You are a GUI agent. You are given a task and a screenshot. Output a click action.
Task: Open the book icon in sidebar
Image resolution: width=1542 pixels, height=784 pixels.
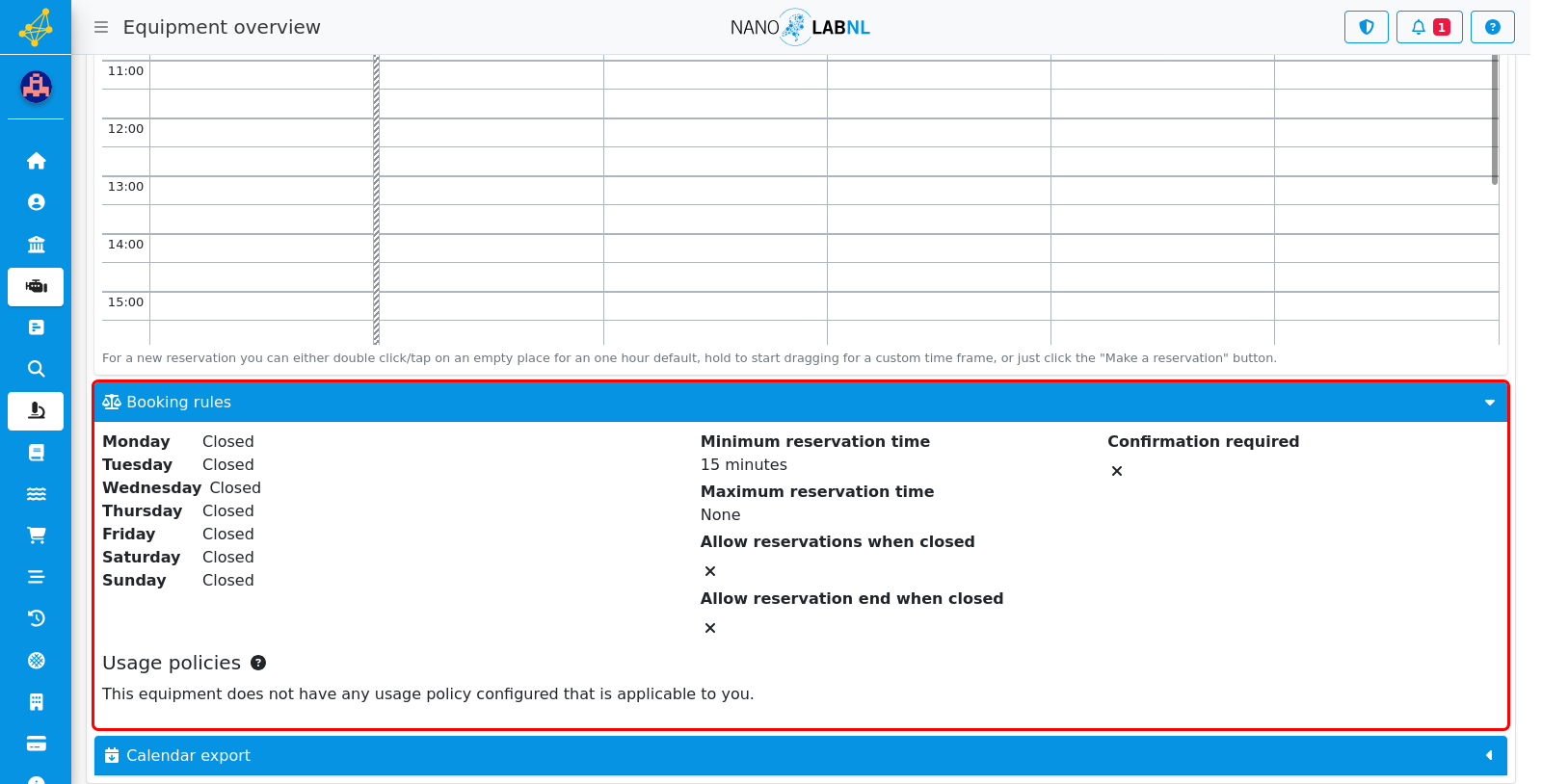pyautogui.click(x=36, y=453)
